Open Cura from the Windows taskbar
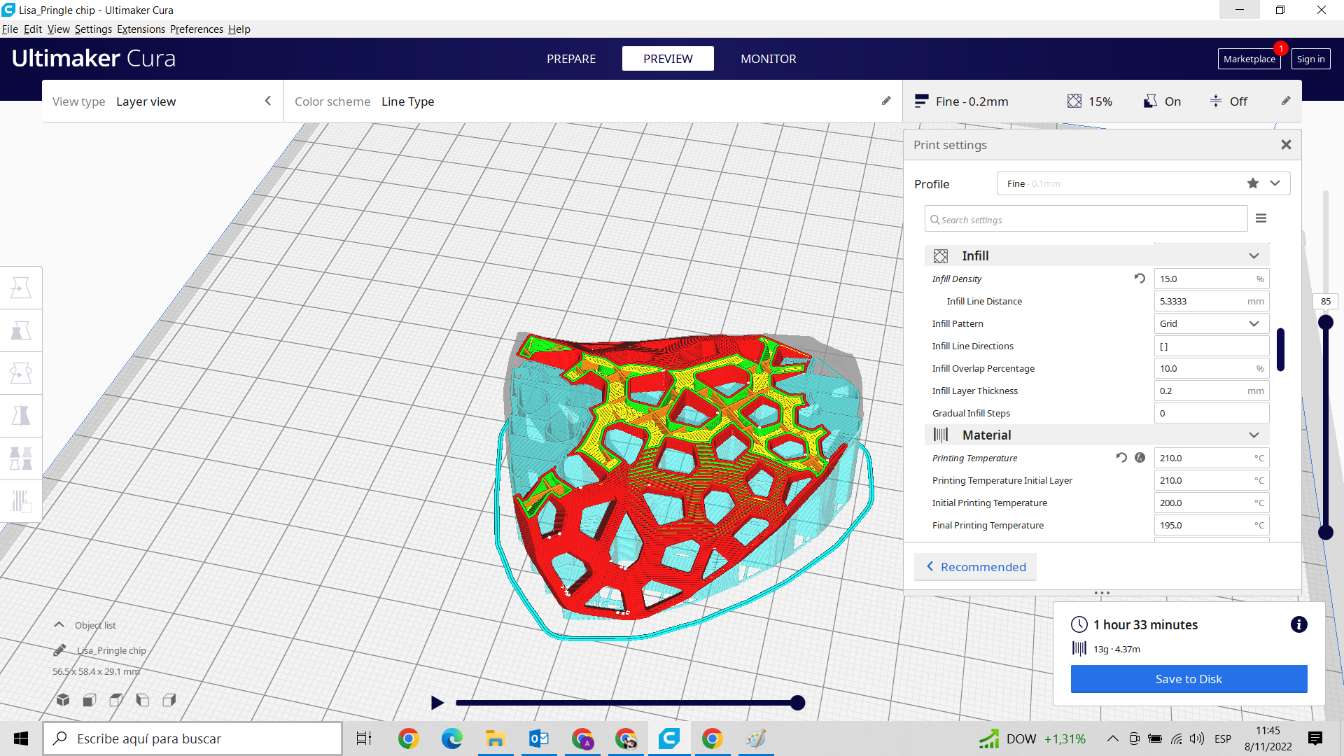 tap(669, 739)
